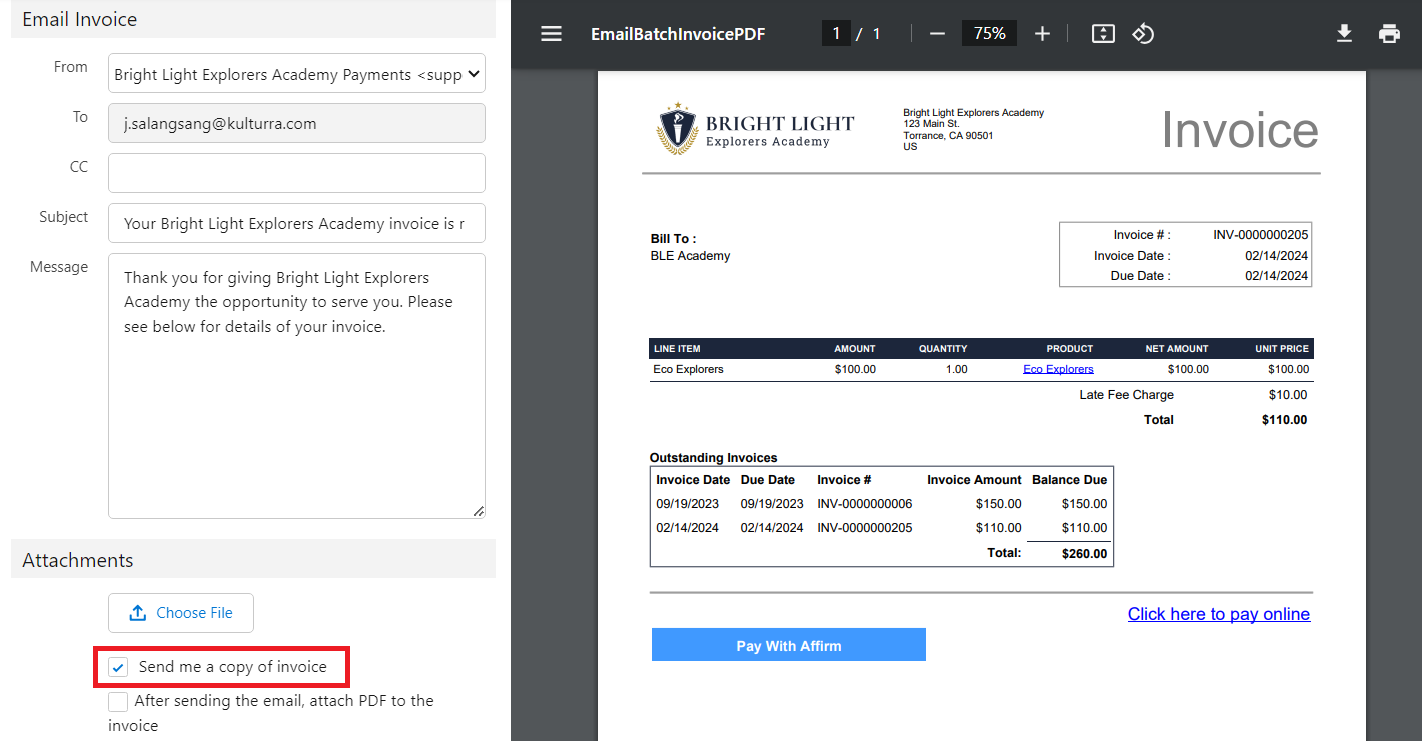The image size is (1422, 741).
Task: Click the Bill To label
Action: tap(674, 239)
